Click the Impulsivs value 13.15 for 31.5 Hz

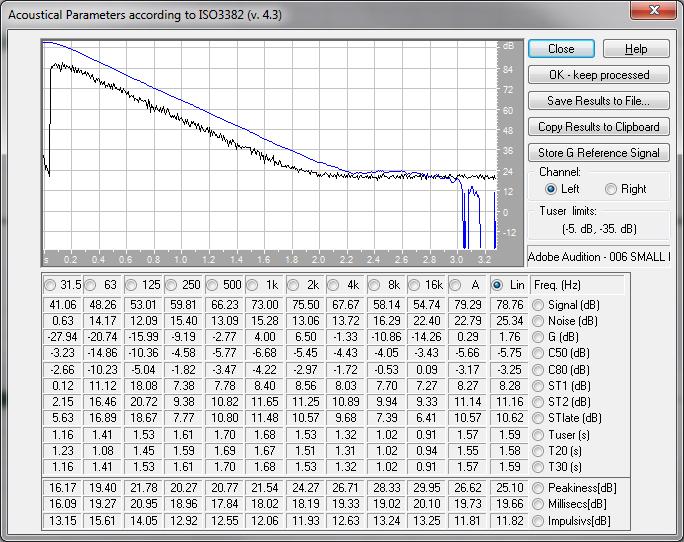(x=63, y=521)
